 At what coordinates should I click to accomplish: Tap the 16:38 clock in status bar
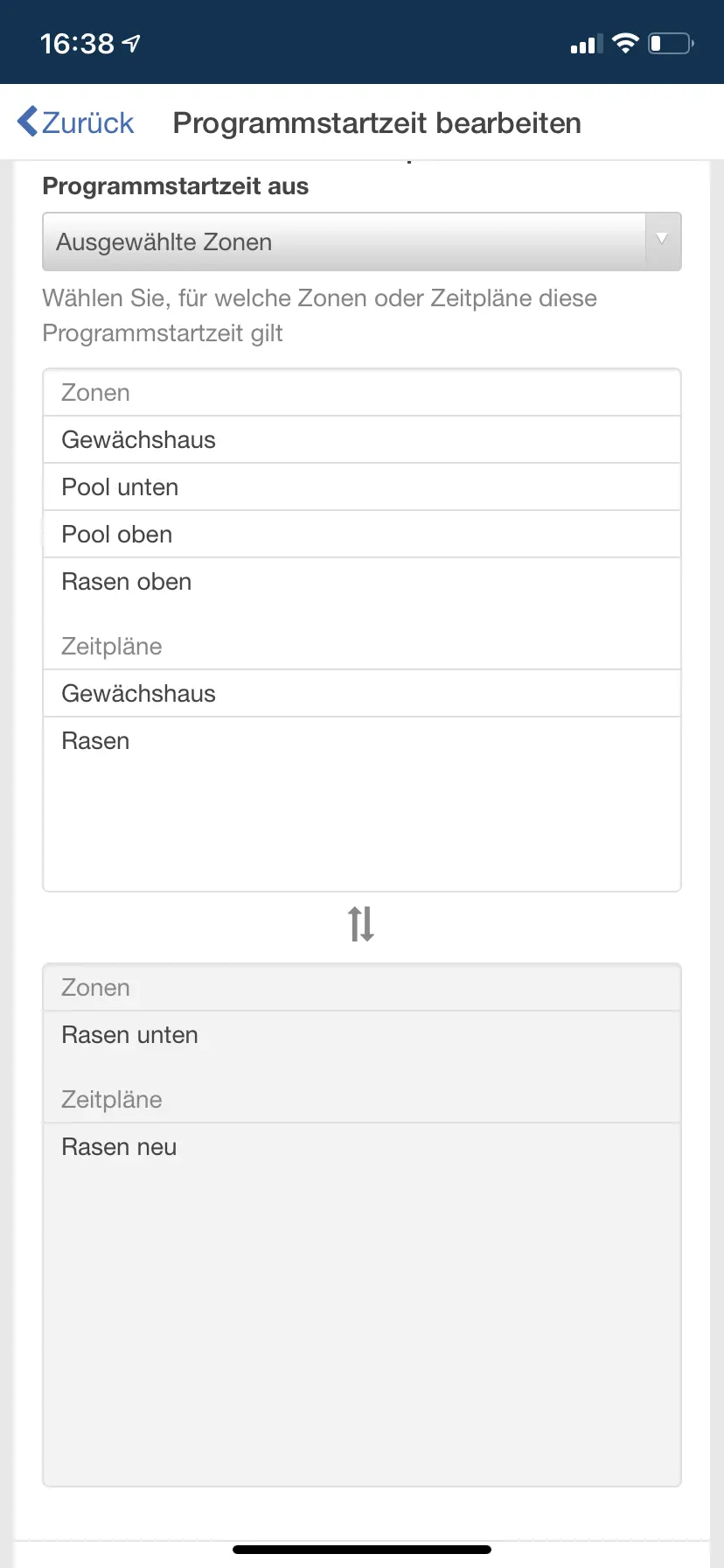77,43
